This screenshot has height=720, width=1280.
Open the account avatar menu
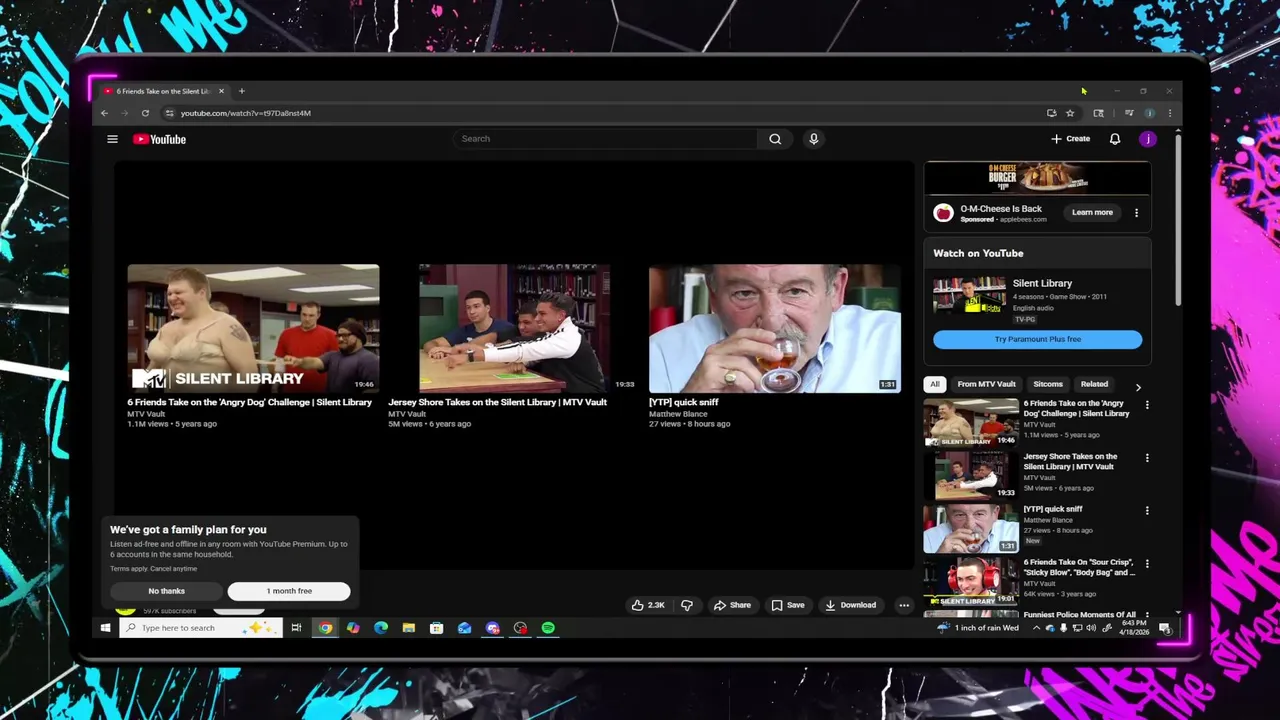[1148, 139]
